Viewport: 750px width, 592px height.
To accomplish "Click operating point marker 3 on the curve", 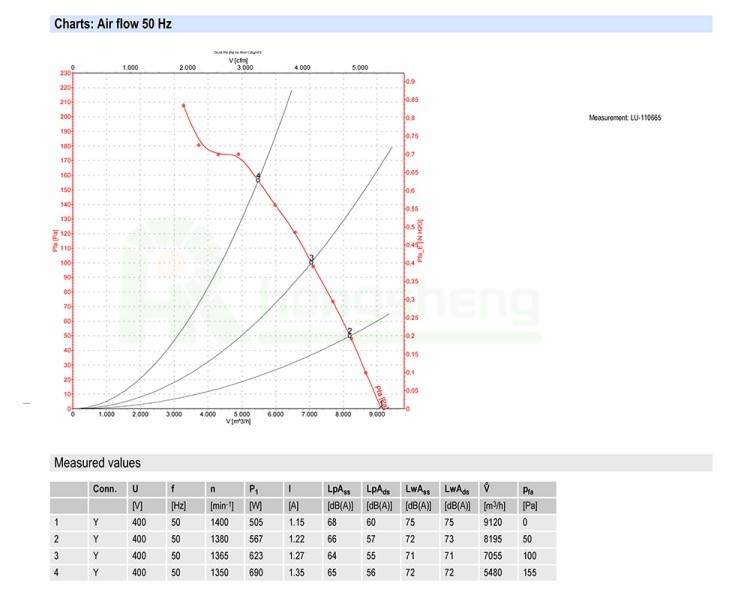I will [x=312, y=260].
